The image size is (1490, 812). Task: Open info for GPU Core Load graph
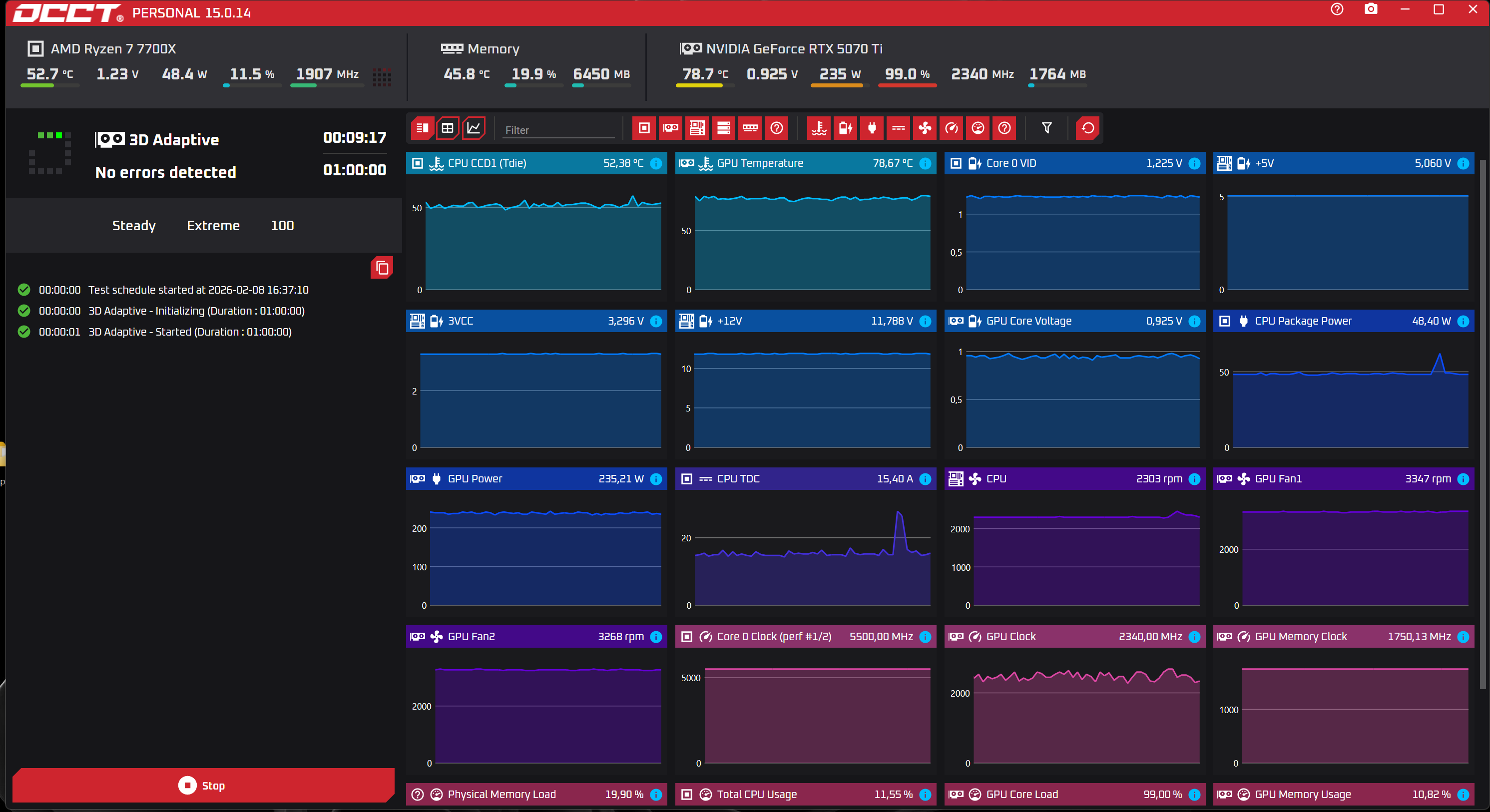click(x=1194, y=795)
